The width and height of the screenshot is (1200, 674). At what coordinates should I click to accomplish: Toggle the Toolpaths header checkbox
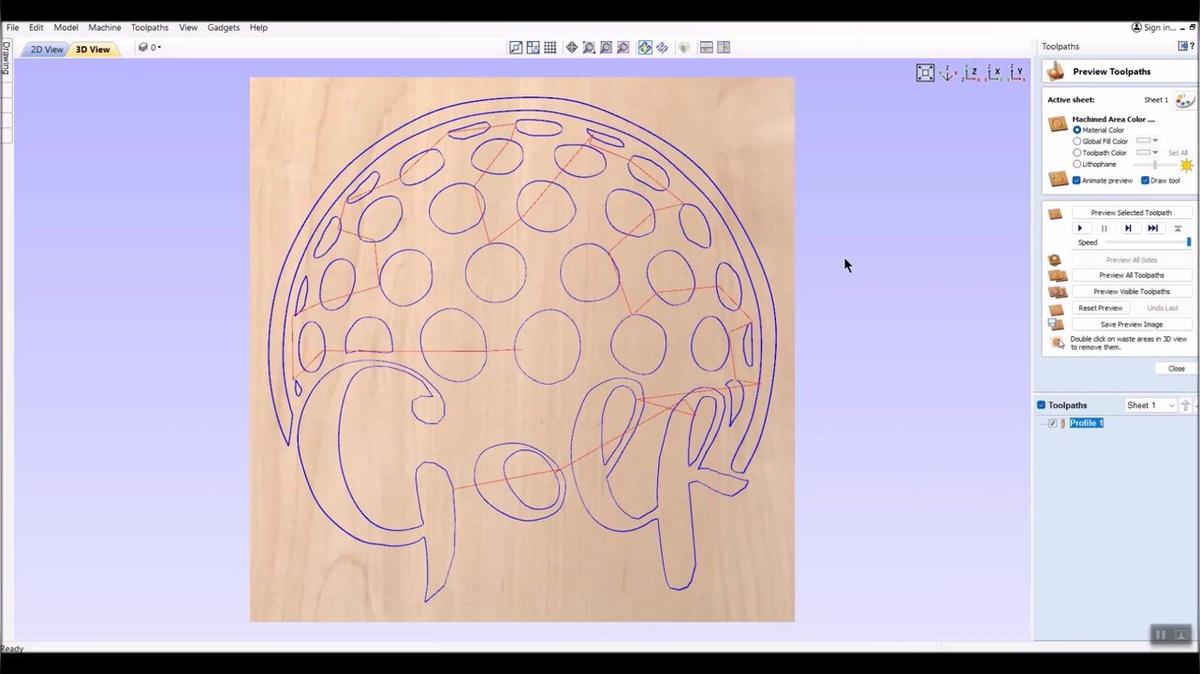click(x=1041, y=405)
